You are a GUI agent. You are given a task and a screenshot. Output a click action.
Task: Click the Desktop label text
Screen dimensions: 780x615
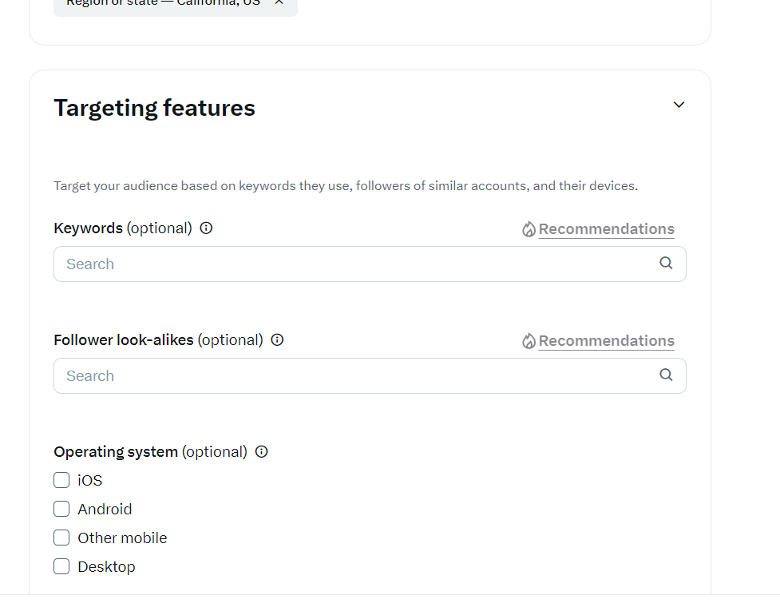[x=106, y=567]
